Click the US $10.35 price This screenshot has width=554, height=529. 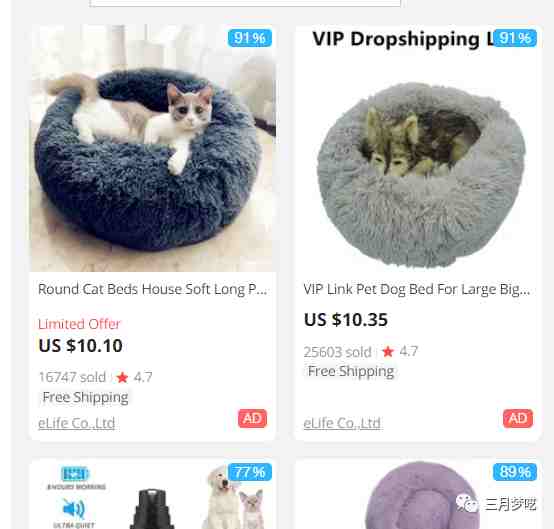coord(346,319)
